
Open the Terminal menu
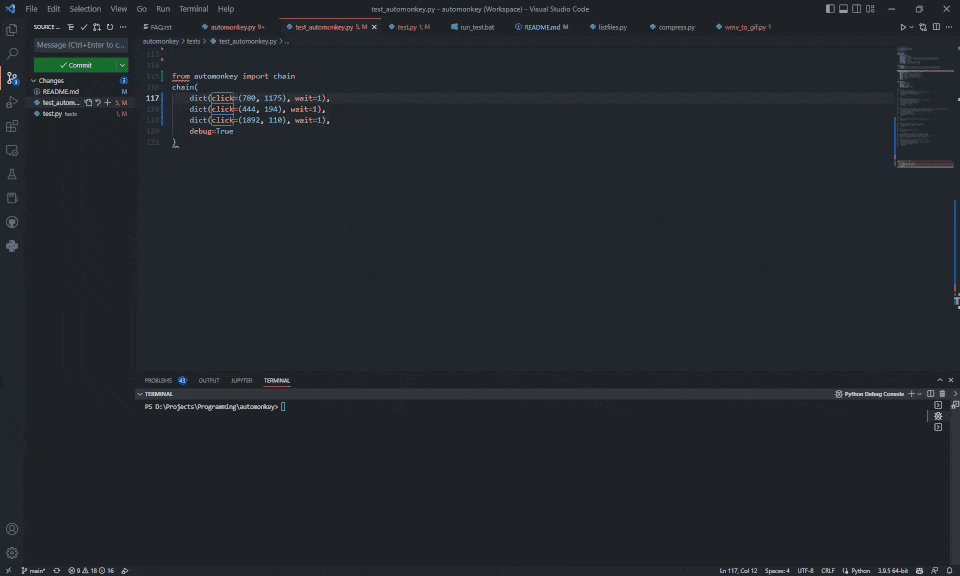pyautogui.click(x=194, y=8)
